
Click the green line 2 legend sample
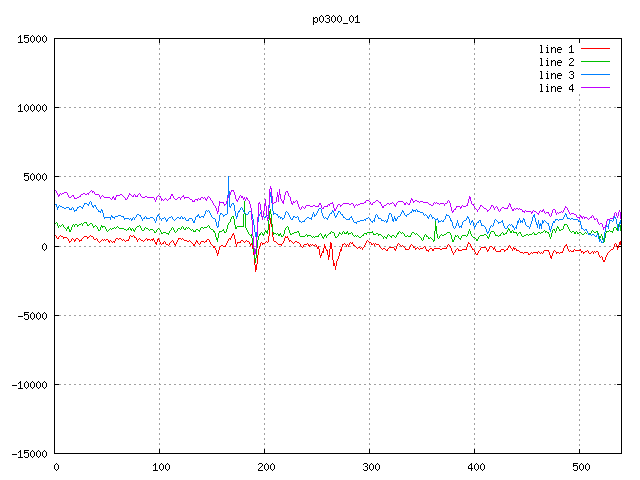595,62
